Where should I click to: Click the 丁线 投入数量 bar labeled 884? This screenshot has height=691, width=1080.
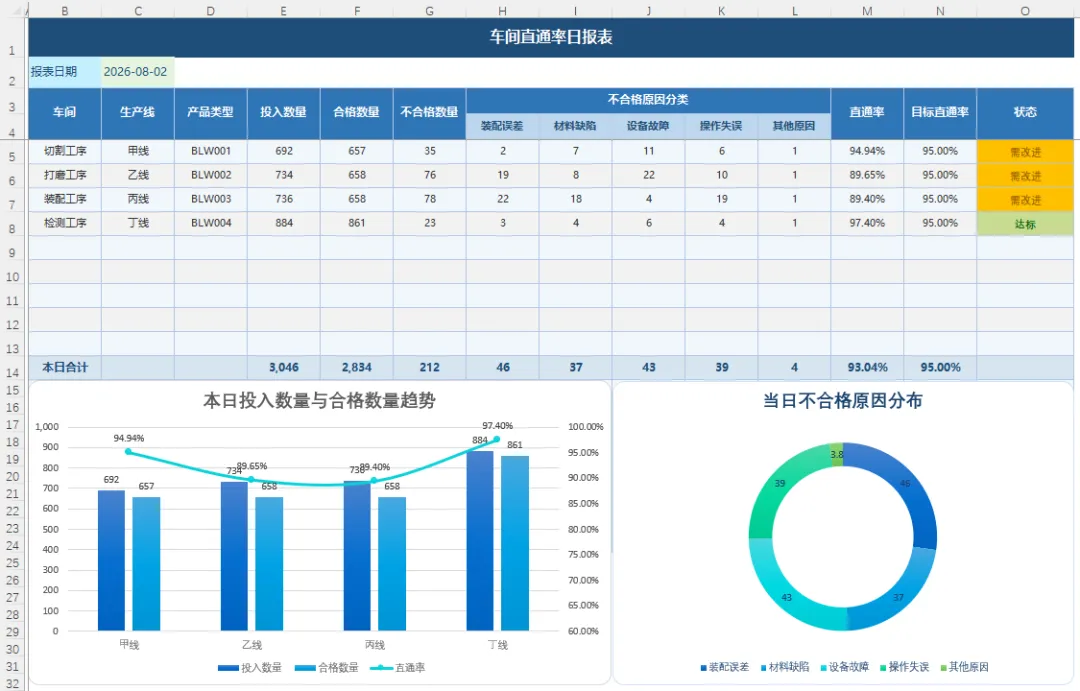pyautogui.click(x=480, y=541)
